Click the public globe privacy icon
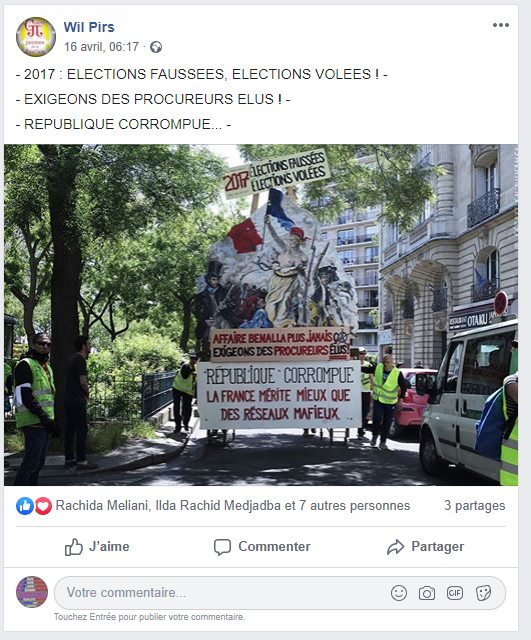The height and width of the screenshot is (640, 531). pyautogui.click(x=156, y=47)
